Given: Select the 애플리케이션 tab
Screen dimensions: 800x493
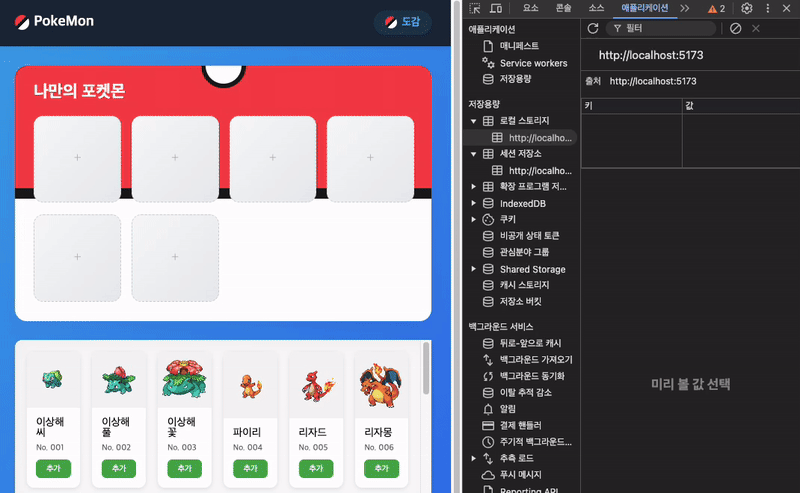Looking at the screenshot, I should point(644,8).
